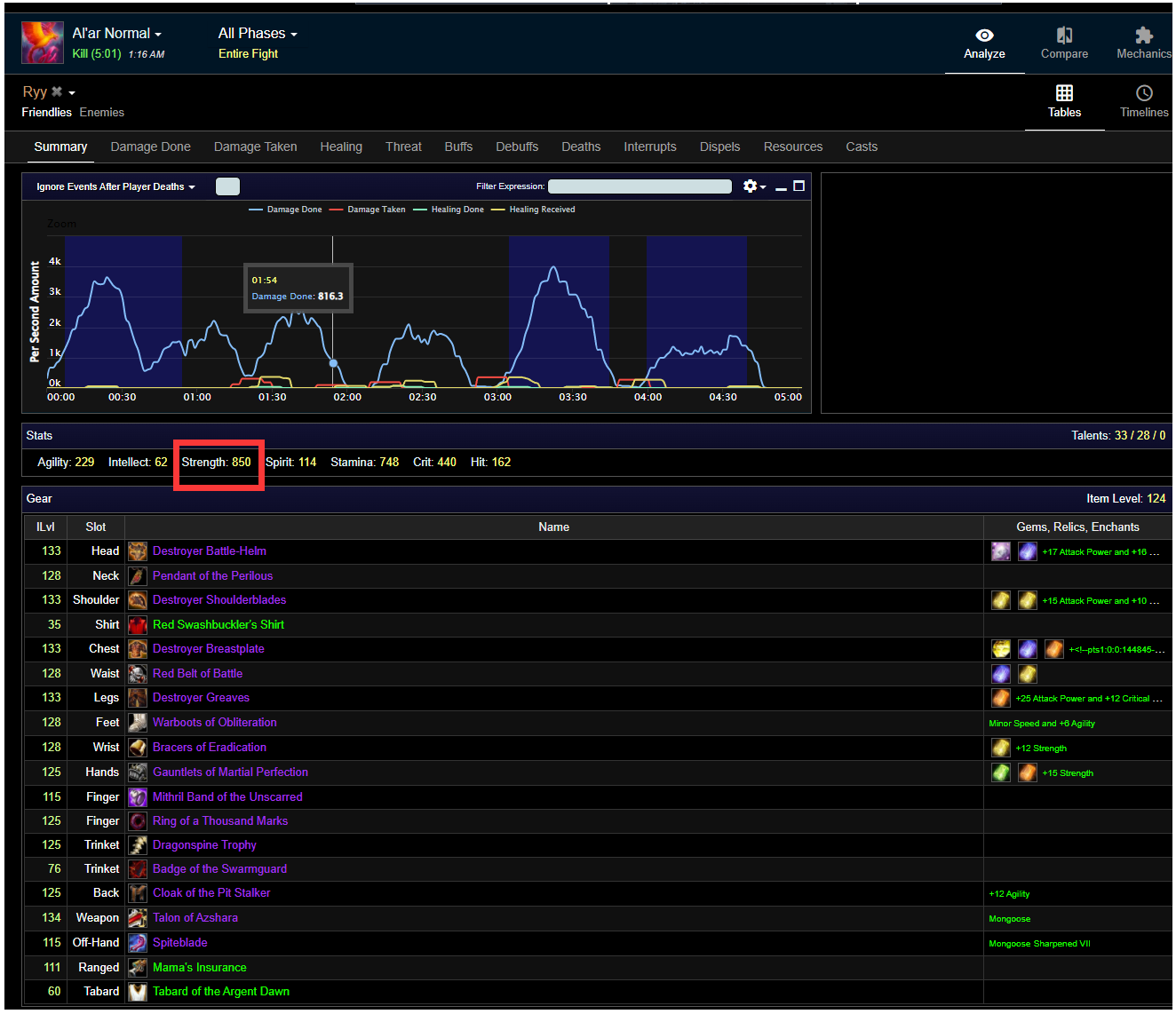Toggle Healing Done series in legend

(449, 210)
